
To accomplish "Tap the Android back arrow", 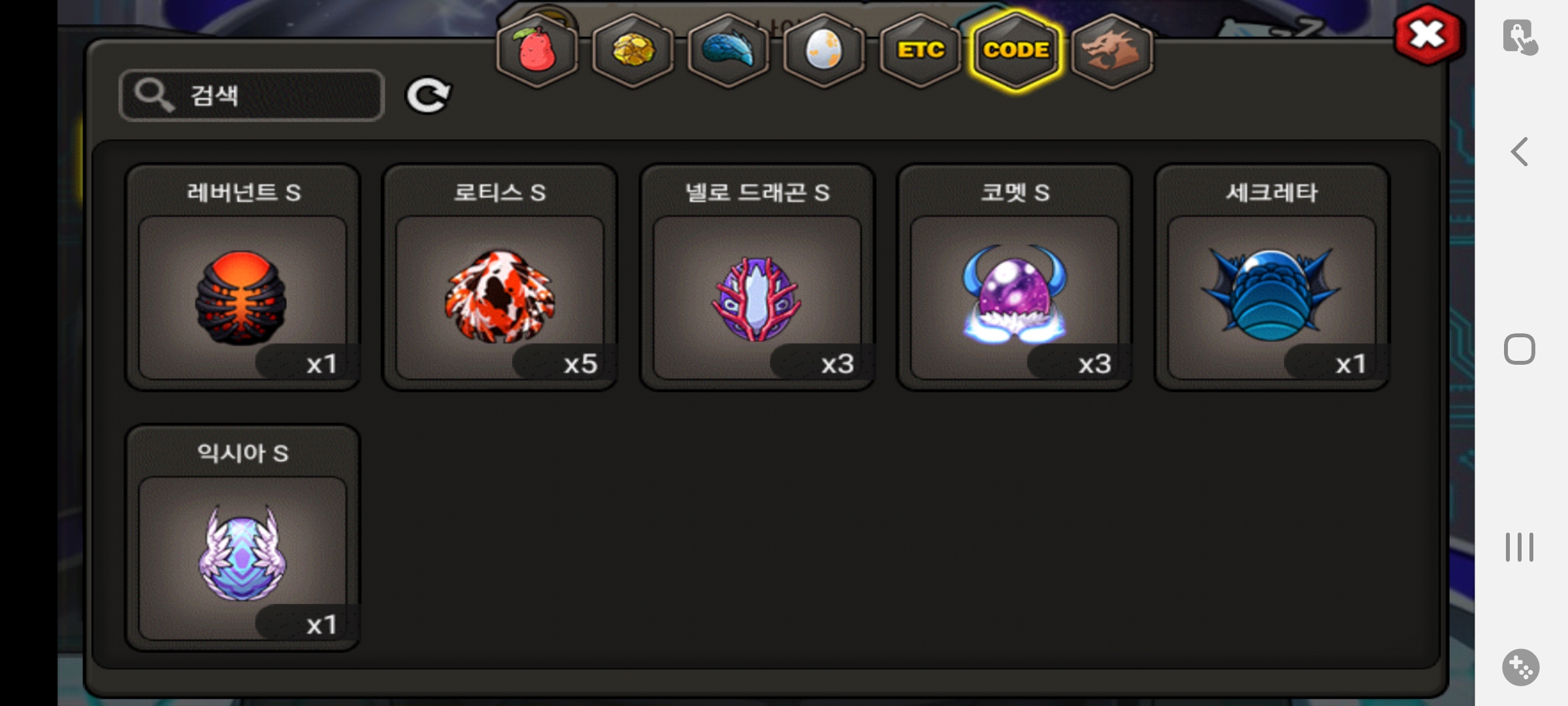I will (x=1520, y=152).
